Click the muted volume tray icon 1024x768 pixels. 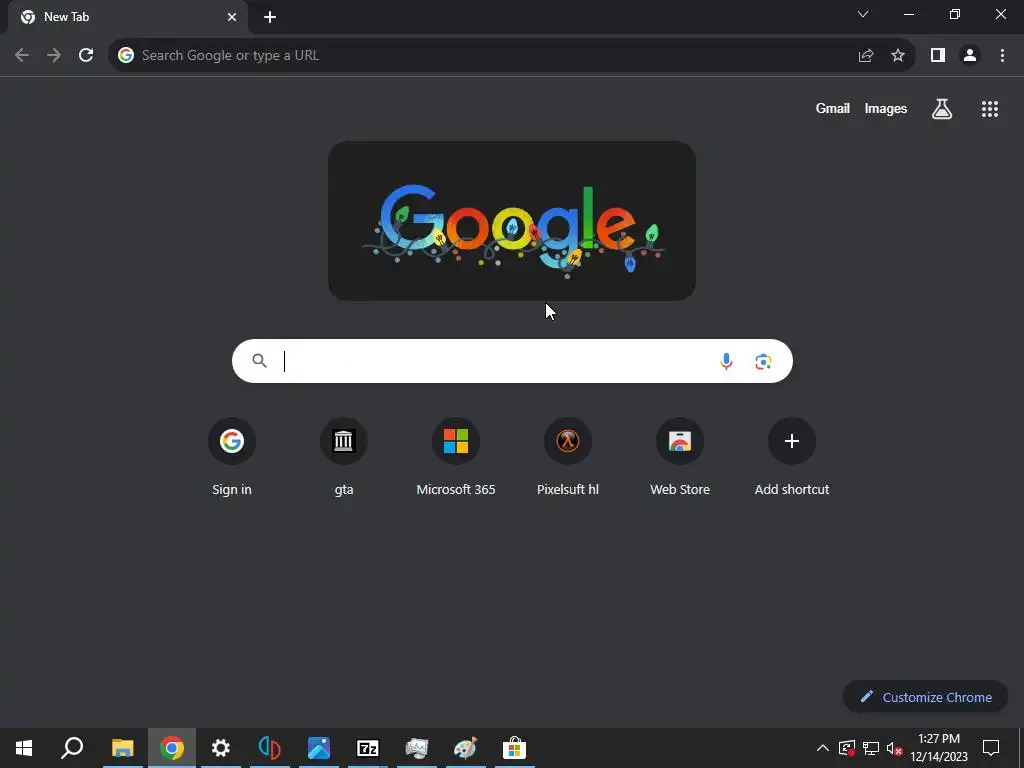tap(894, 748)
